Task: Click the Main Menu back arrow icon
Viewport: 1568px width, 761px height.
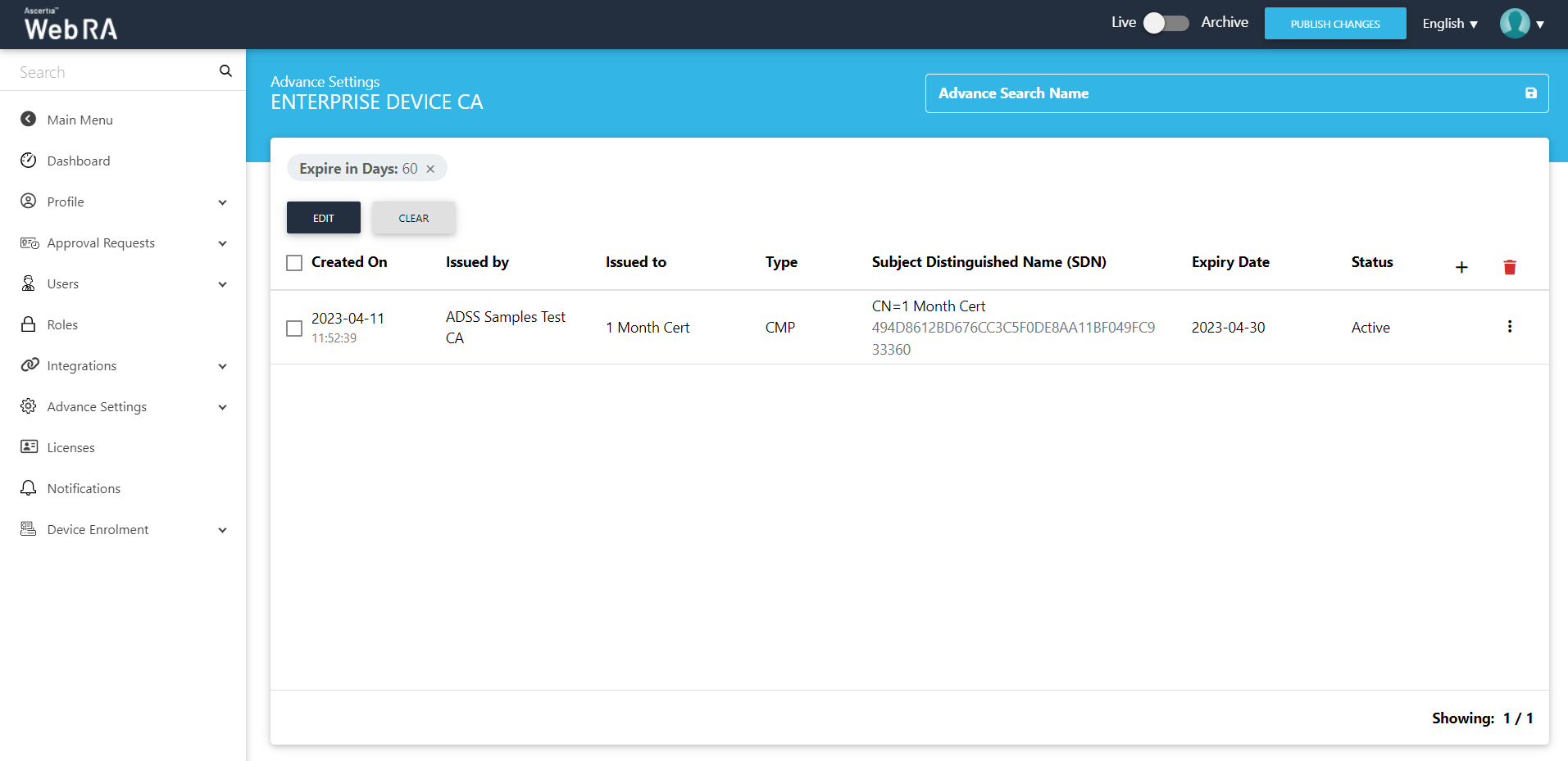Action: (29, 120)
